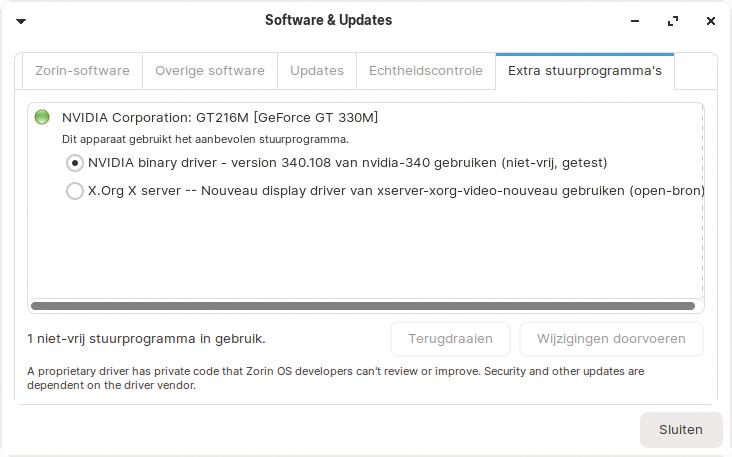Select the Echtheidscontrole tab
This screenshot has width=732, height=457.
pyautogui.click(x=426, y=71)
